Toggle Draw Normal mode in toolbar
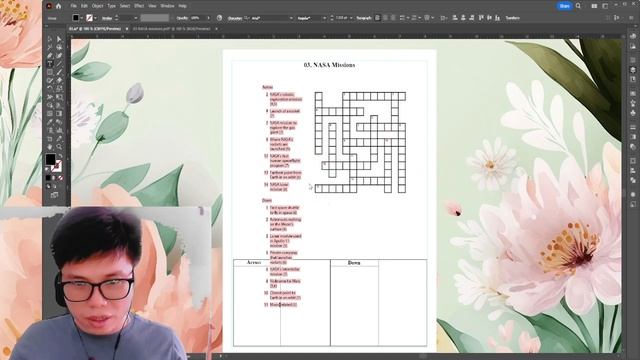The height and width of the screenshot is (360, 640). tap(48, 187)
